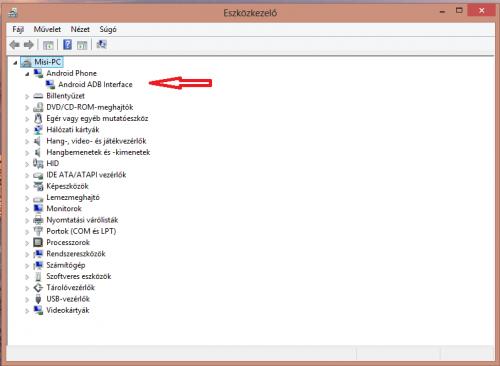Open the Nézet menu

tap(80, 29)
